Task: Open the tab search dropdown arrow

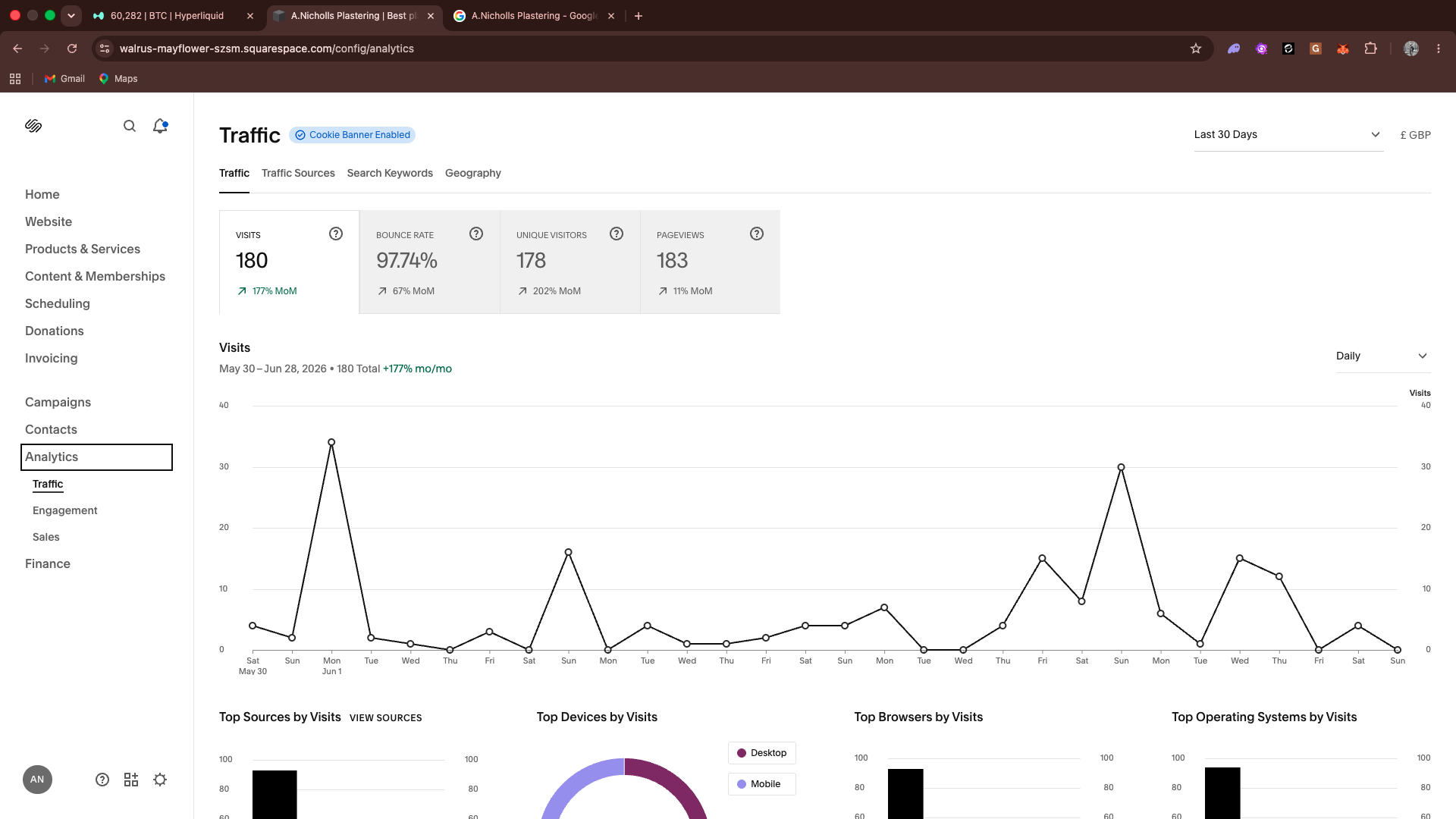Action: [x=71, y=16]
